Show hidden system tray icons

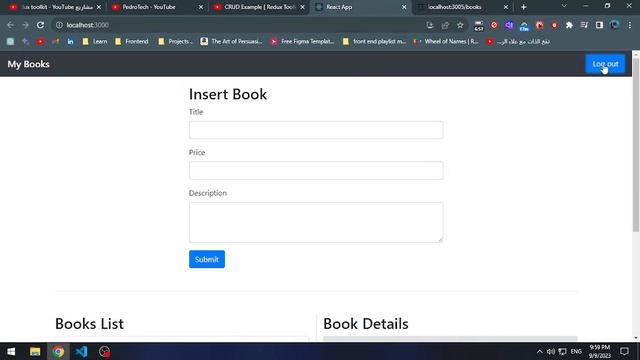click(540, 351)
